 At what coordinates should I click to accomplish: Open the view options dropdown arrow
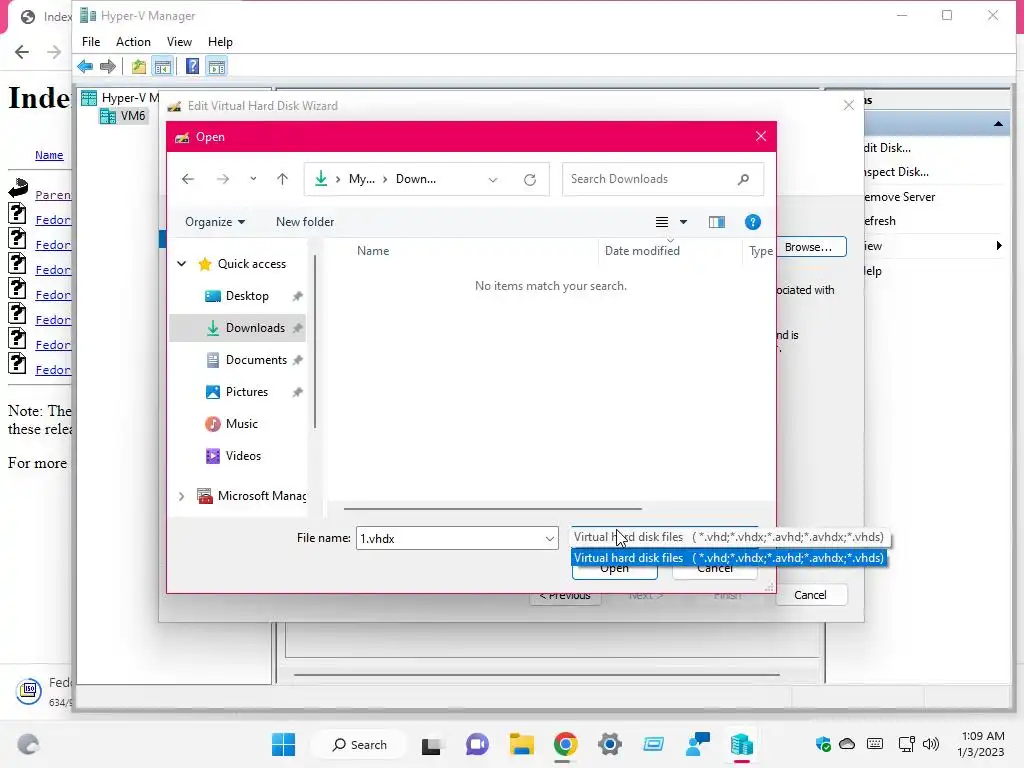pyautogui.click(x=683, y=222)
